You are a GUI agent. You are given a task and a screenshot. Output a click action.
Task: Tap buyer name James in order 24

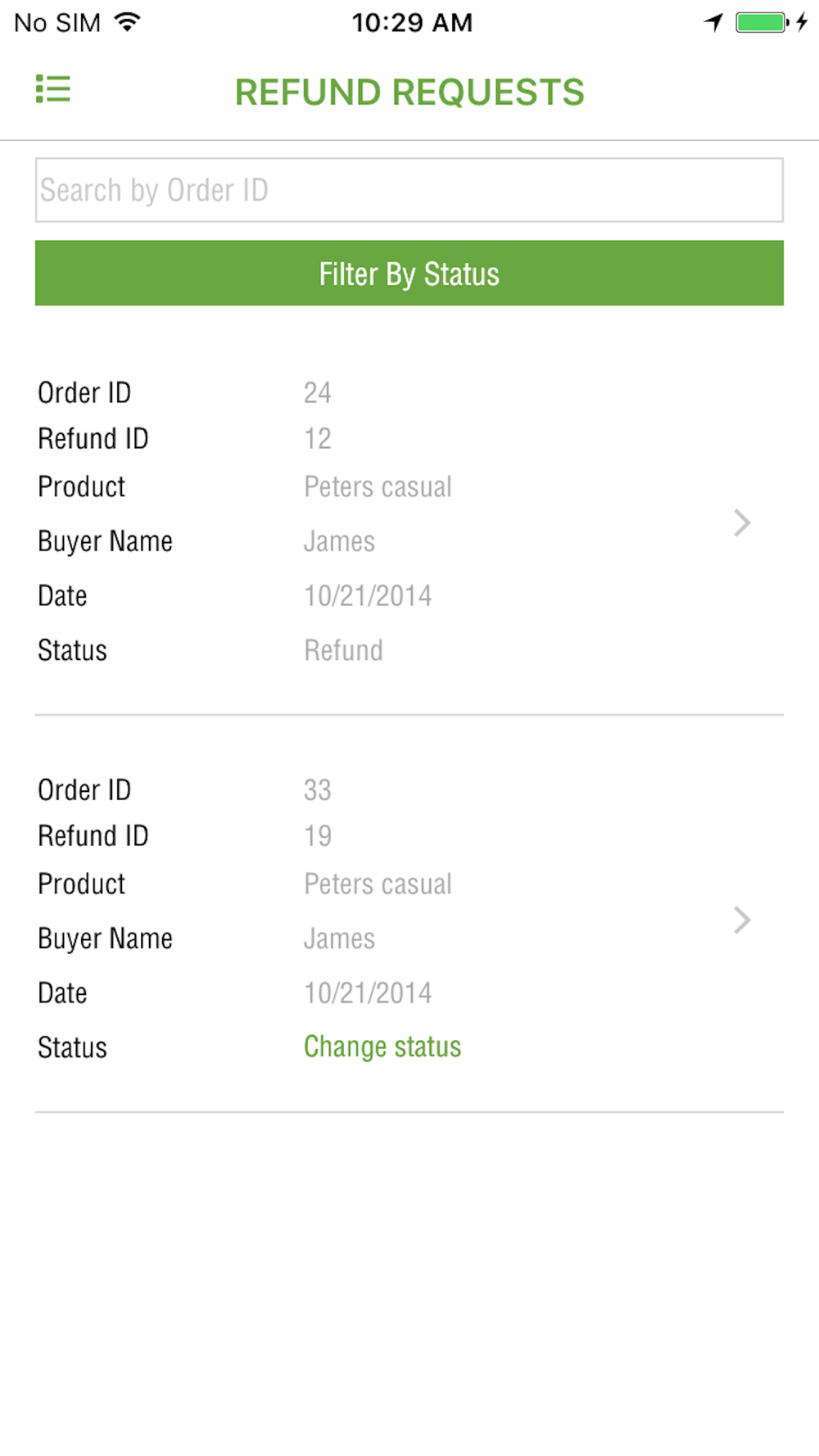[x=339, y=541]
